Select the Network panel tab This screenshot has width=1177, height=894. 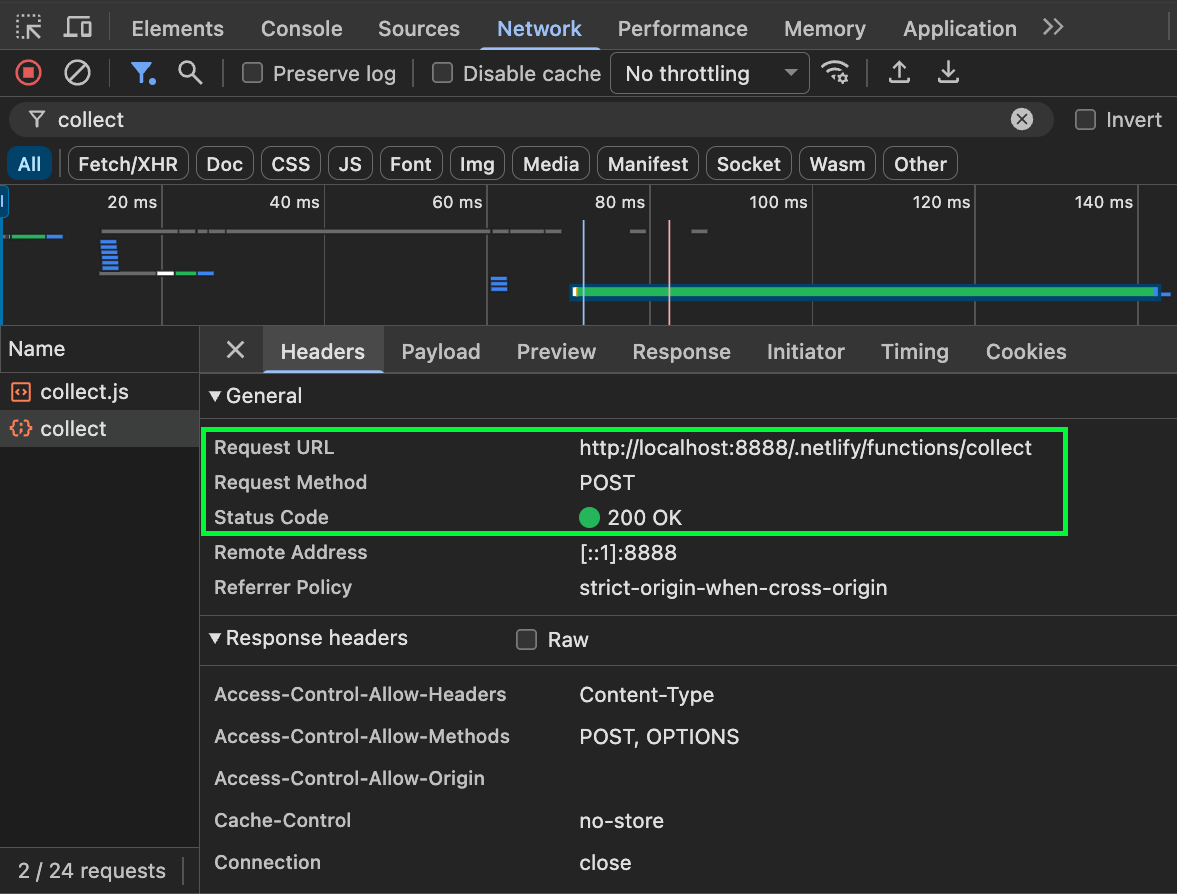[x=540, y=29]
